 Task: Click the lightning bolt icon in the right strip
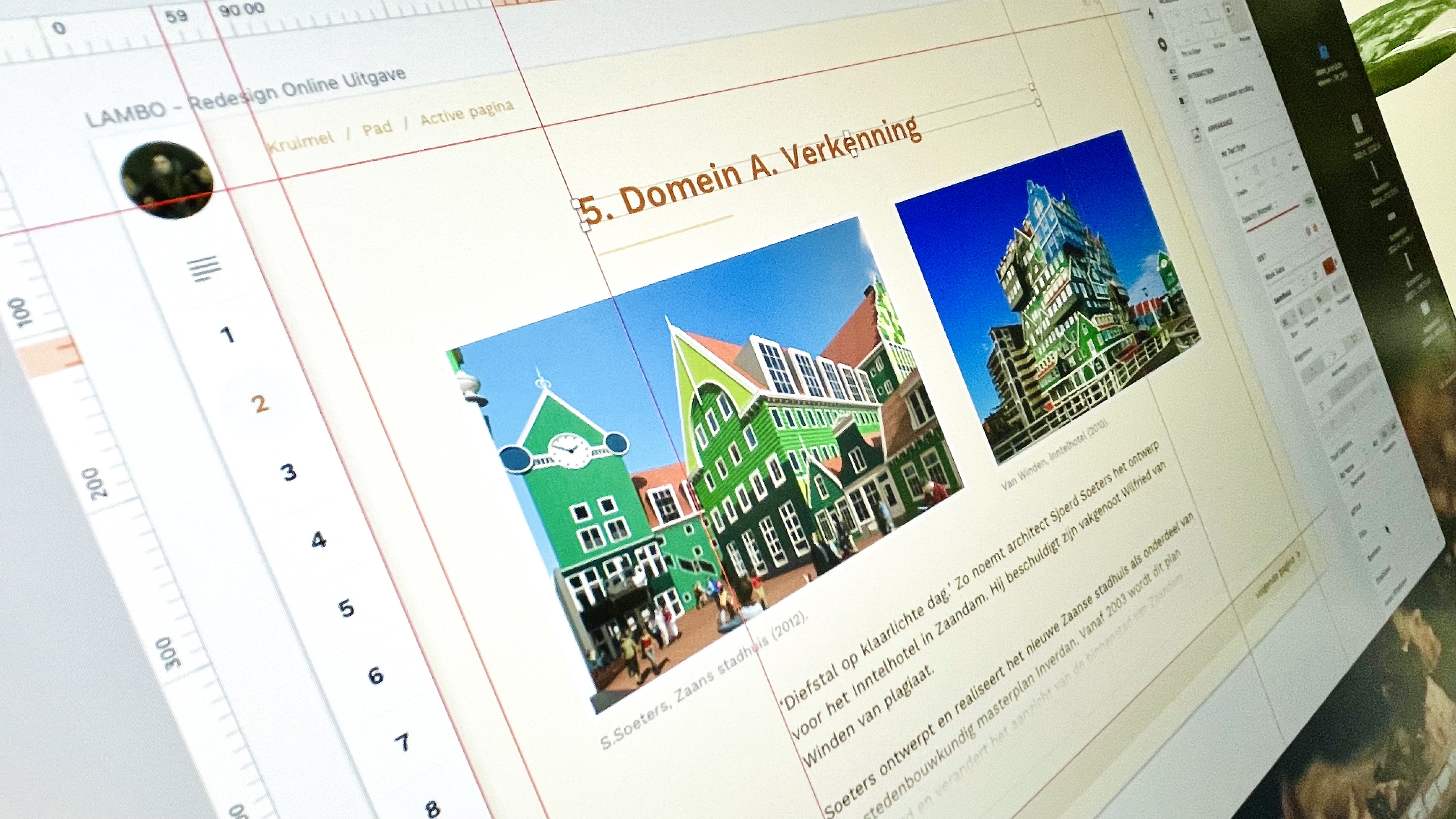point(1151,14)
